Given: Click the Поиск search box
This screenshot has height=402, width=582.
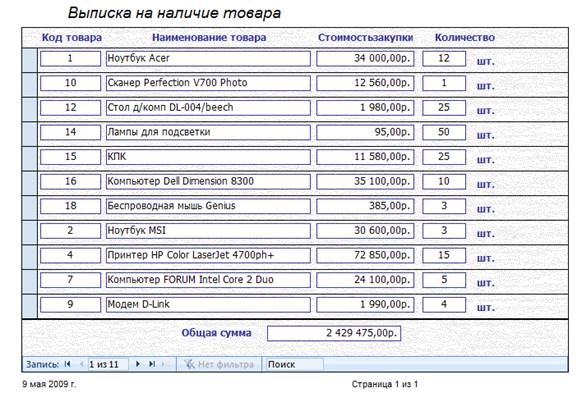Looking at the screenshot, I should point(294,365).
